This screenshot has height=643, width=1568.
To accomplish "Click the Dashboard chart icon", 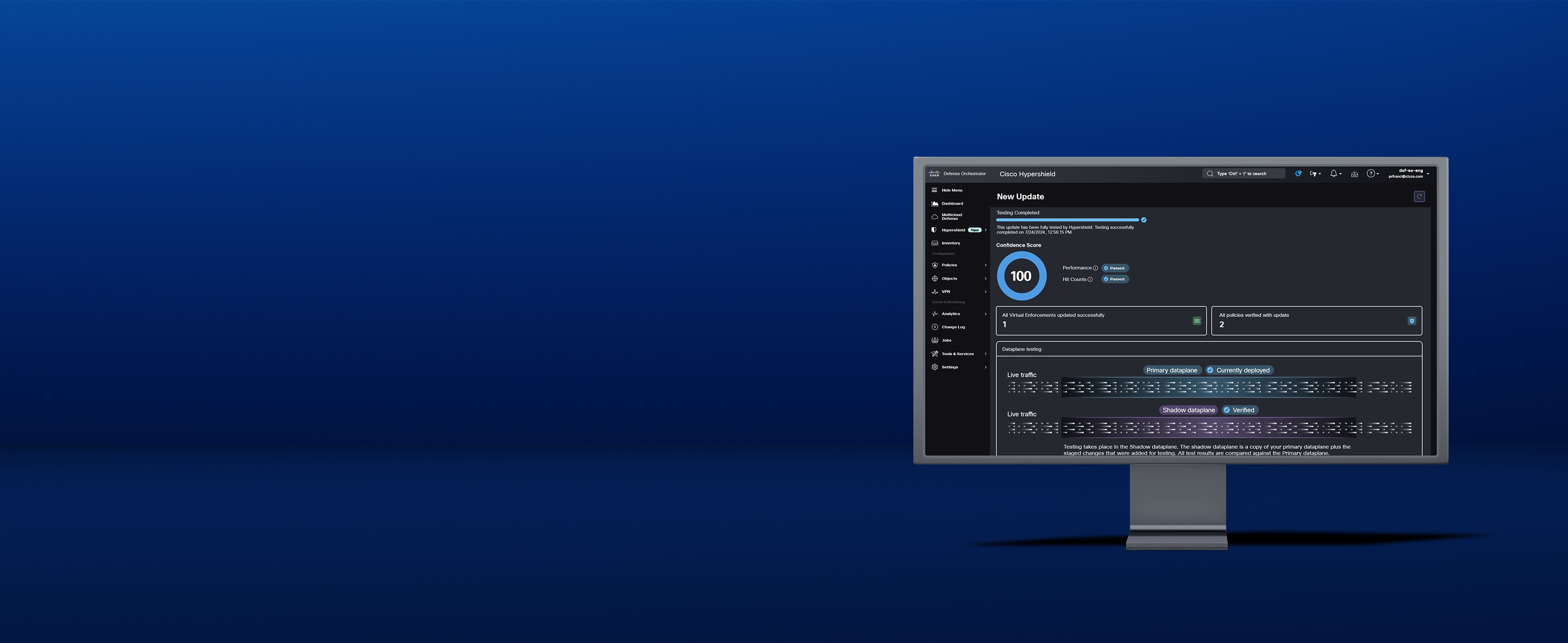I will point(935,203).
